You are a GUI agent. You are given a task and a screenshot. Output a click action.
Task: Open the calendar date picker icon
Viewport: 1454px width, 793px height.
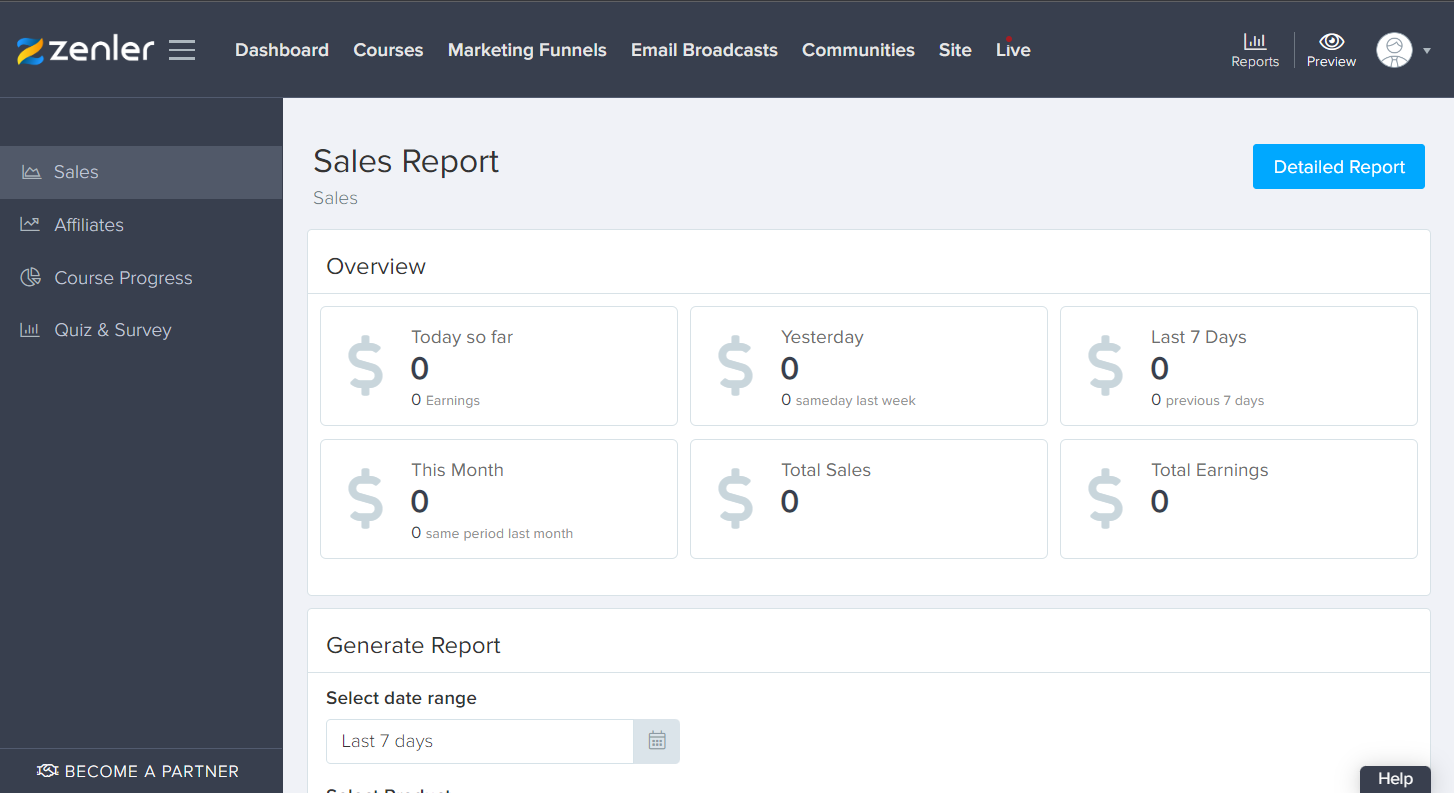(x=657, y=741)
